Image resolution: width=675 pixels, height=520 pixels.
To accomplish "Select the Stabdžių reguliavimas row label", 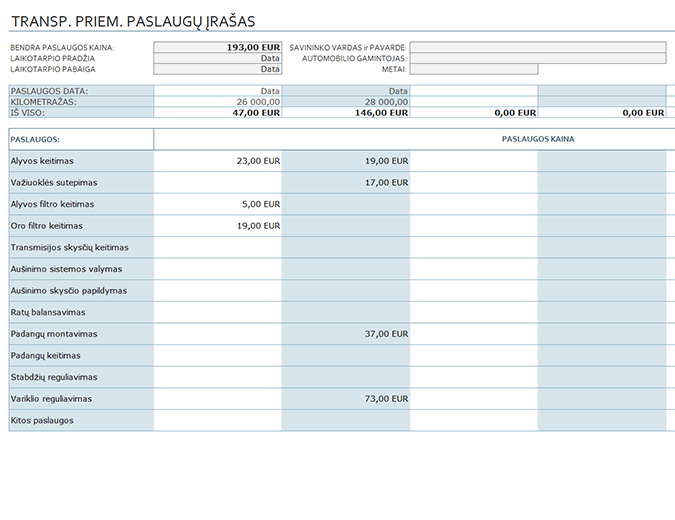I will coord(81,377).
